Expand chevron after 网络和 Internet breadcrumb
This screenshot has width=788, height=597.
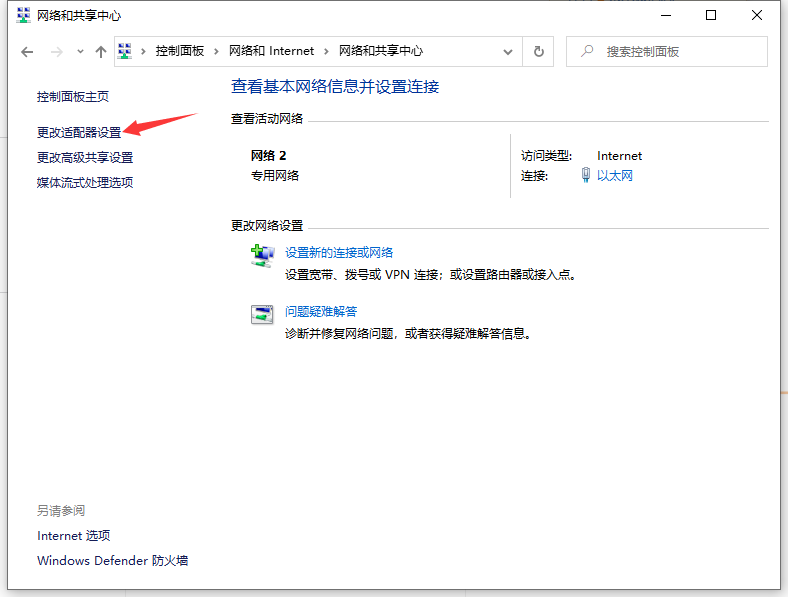[326, 51]
